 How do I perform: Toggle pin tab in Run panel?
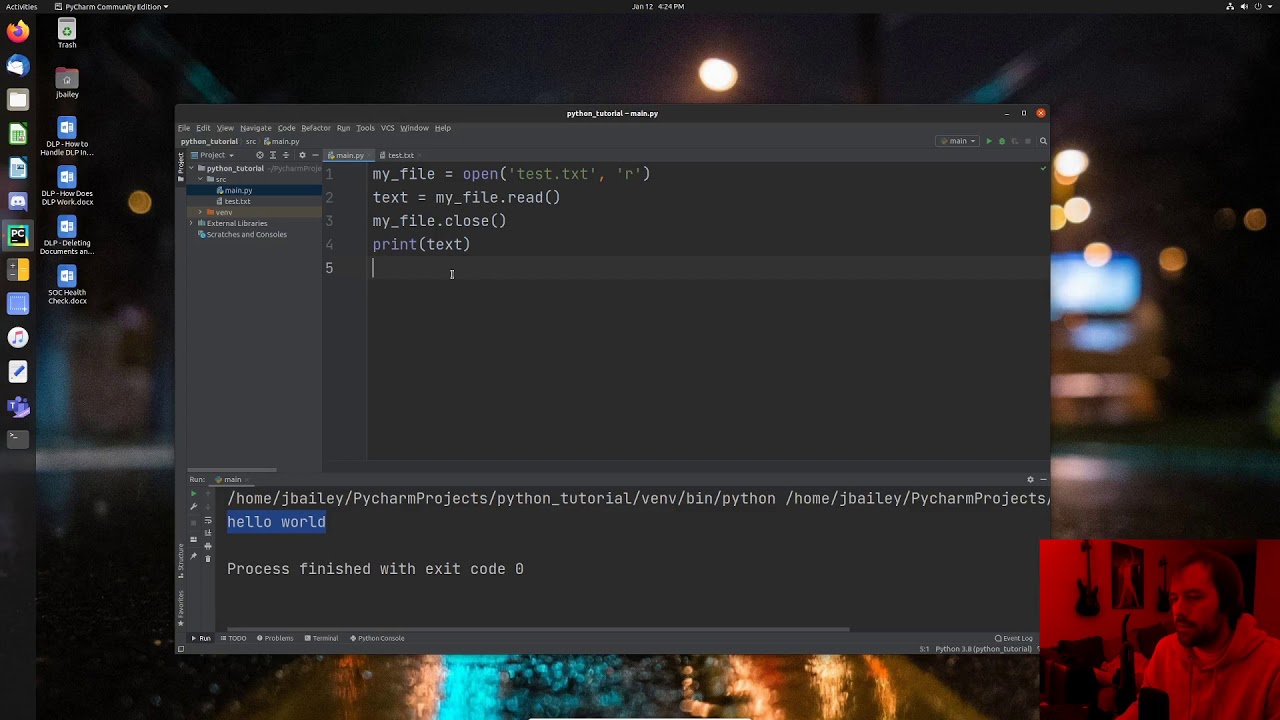194,556
